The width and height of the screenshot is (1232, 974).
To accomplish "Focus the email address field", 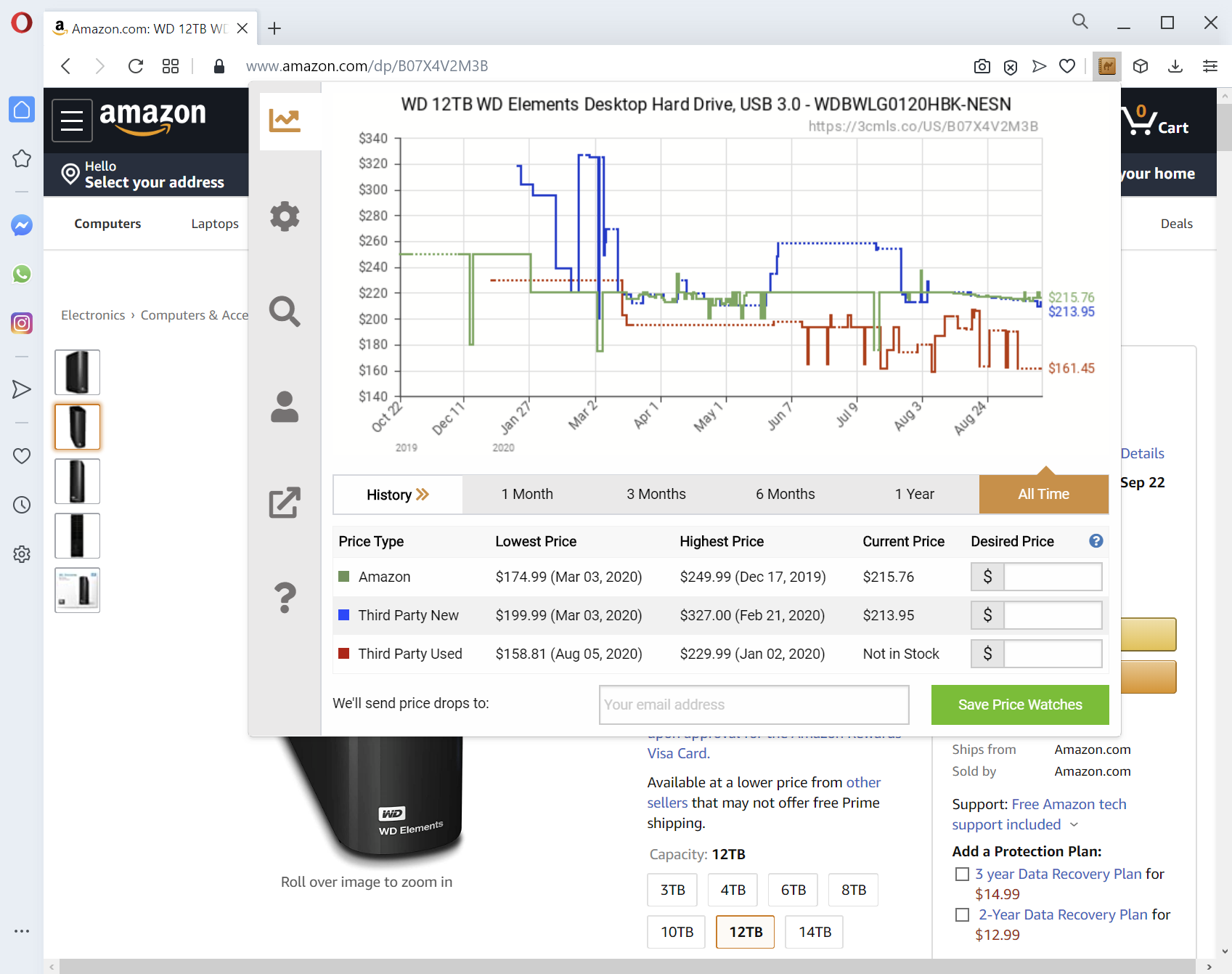I will 754,705.
